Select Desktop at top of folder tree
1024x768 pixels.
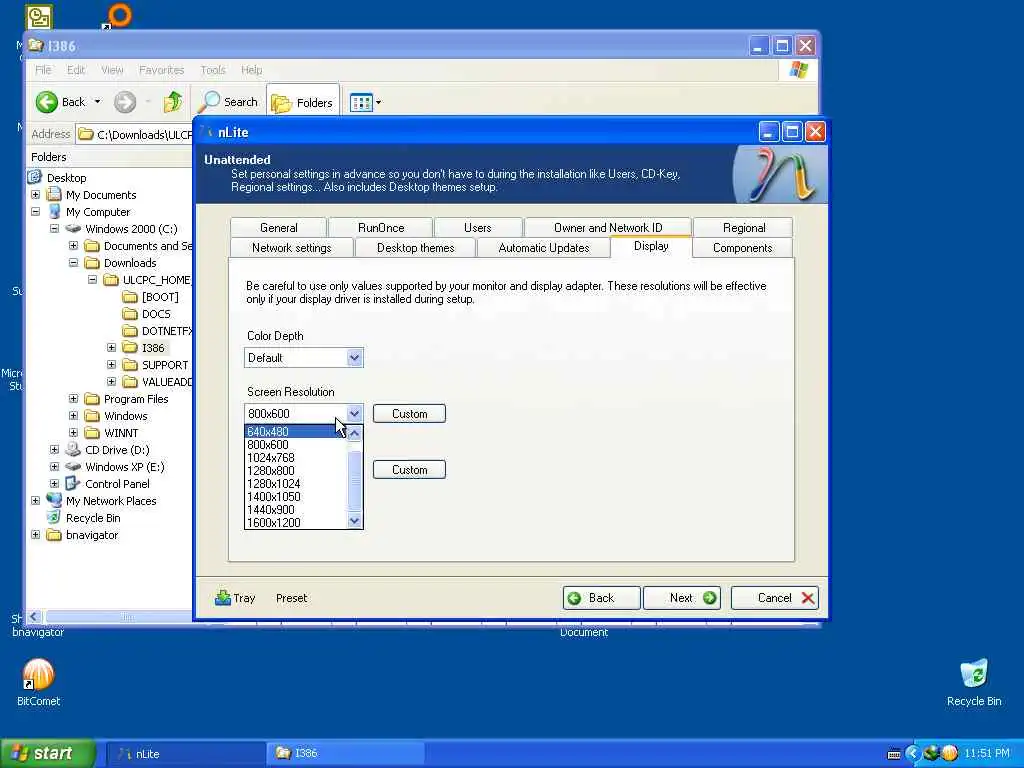coord(66,178)
